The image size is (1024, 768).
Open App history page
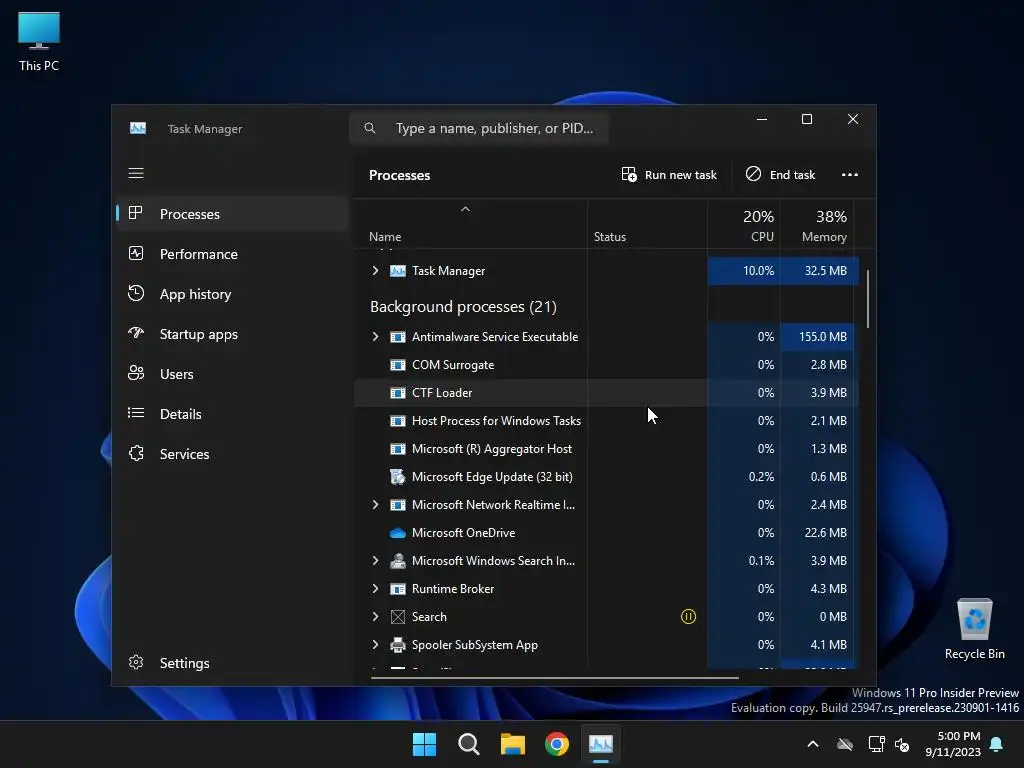click(232, 294)
